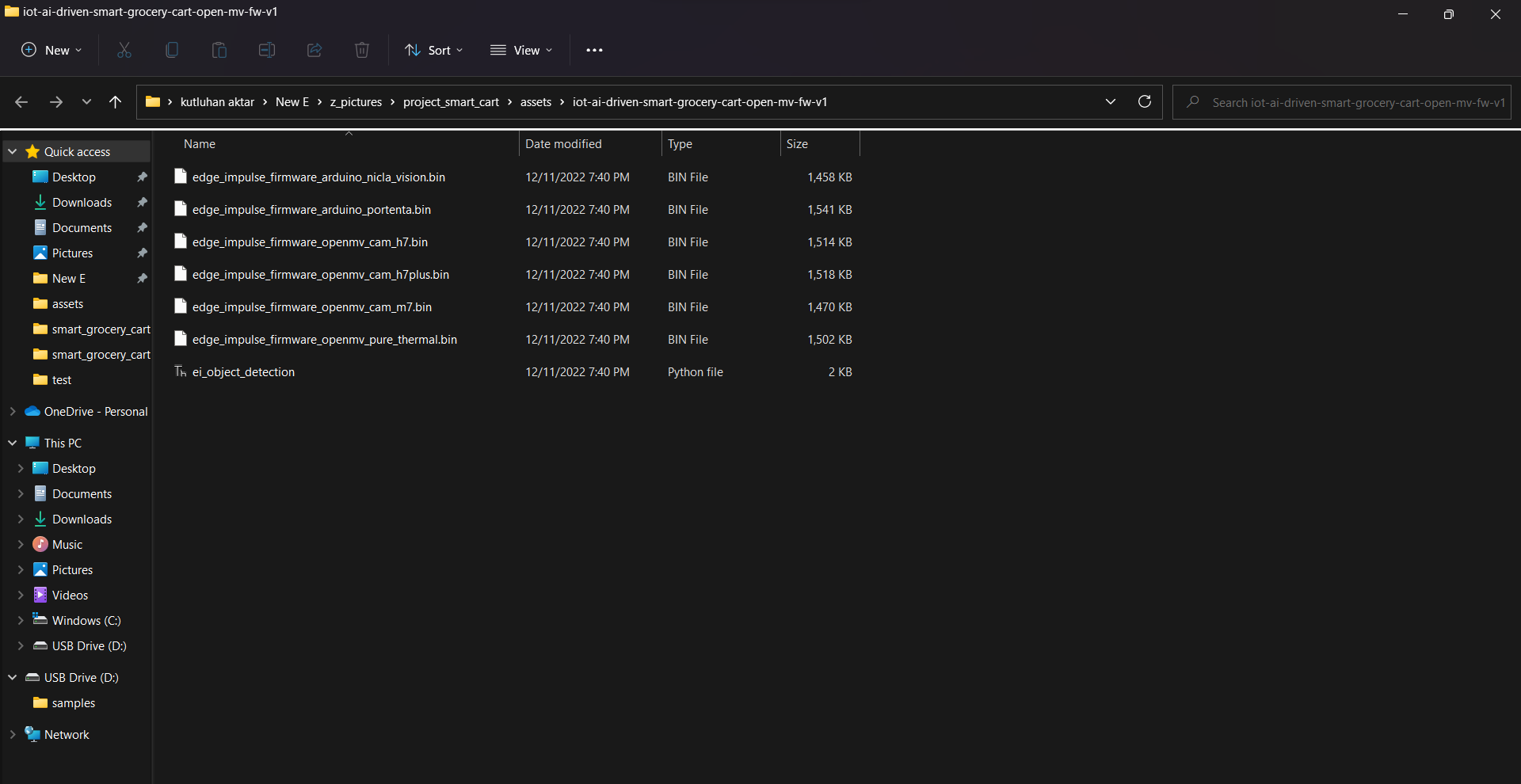The width and height of the screenshot is (1521, 784).
Task: Open the See more menu
Action: (594, 50)
